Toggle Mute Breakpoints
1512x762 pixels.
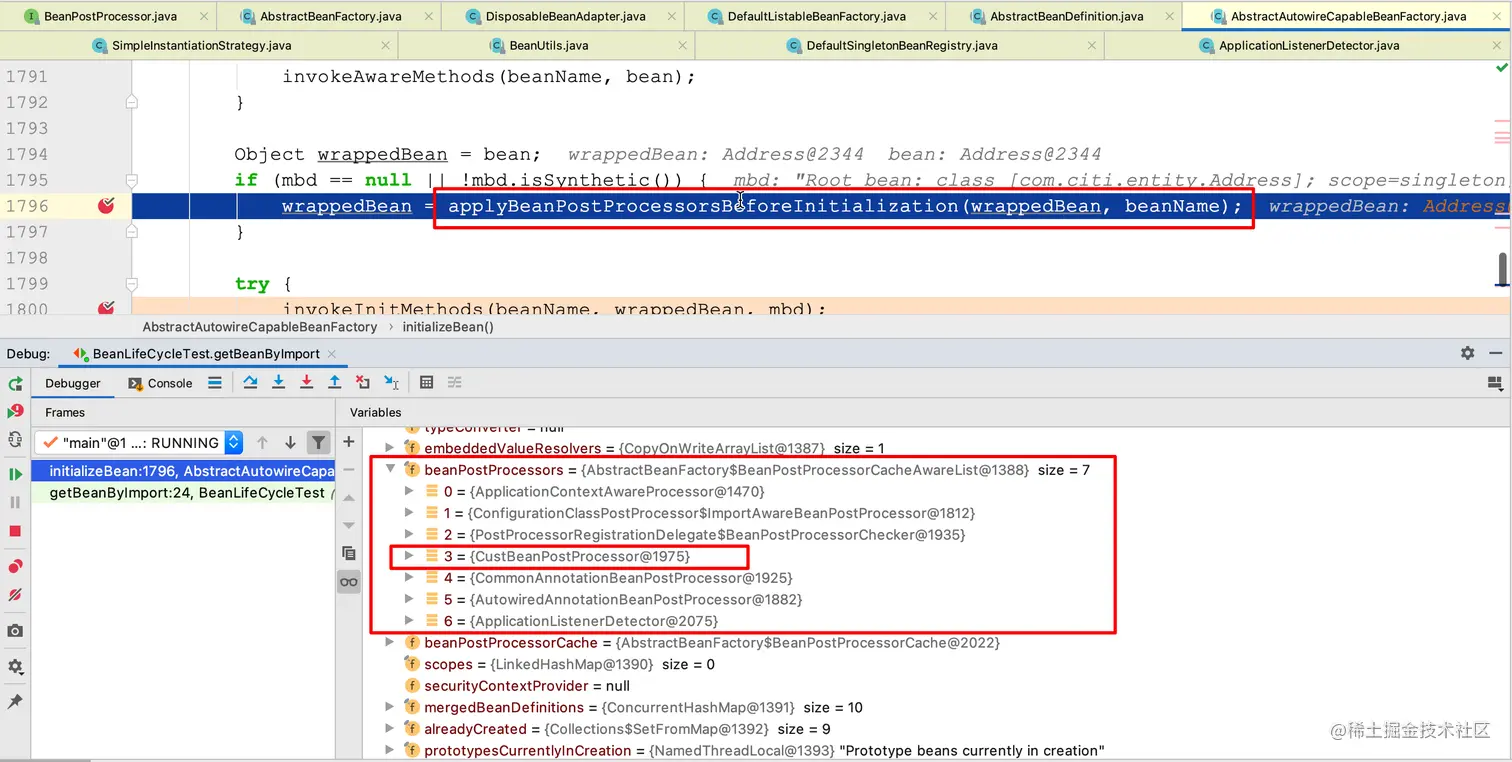coord(15,595)
